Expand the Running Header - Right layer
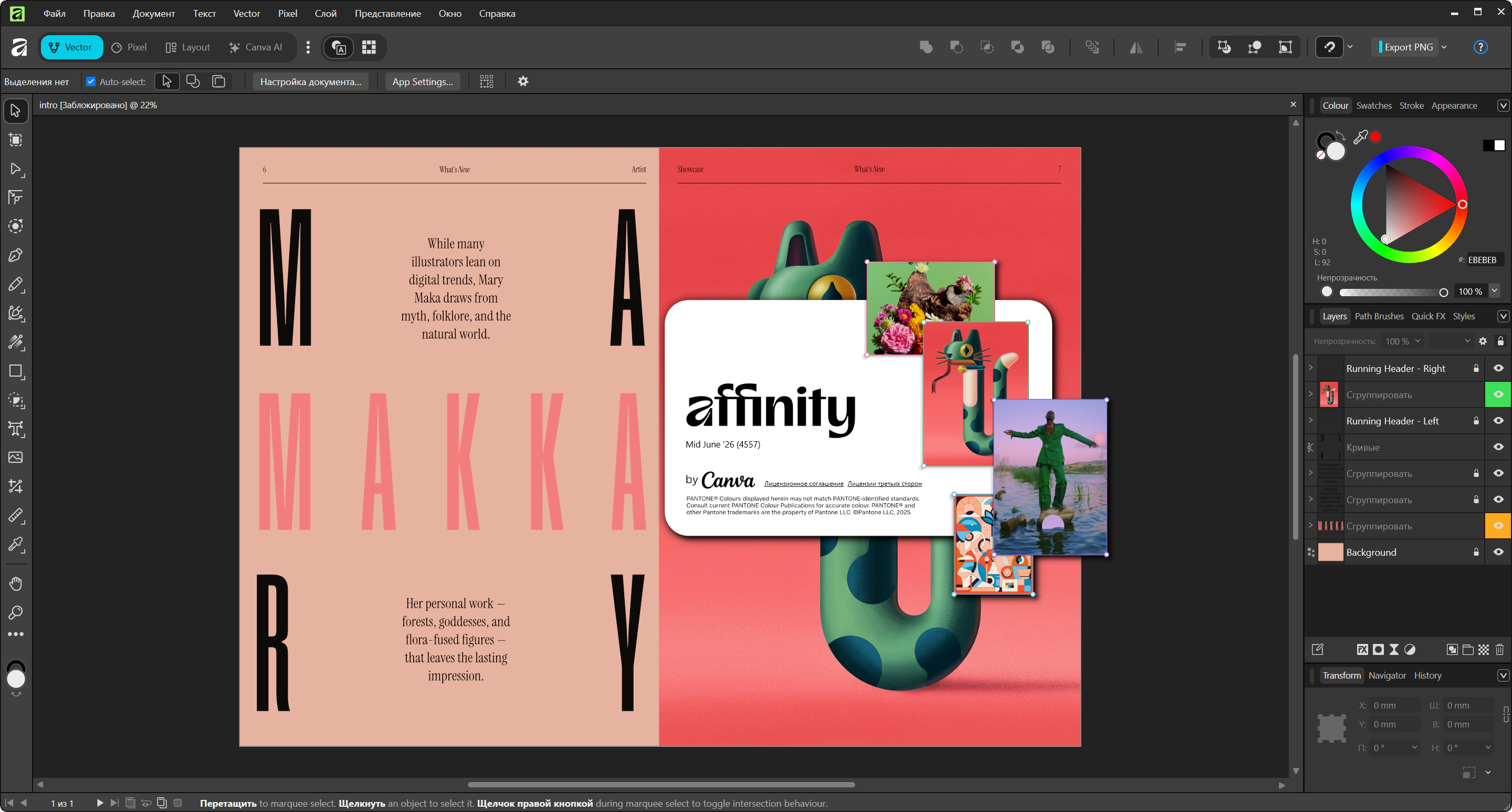 [x=1311, y=368]
